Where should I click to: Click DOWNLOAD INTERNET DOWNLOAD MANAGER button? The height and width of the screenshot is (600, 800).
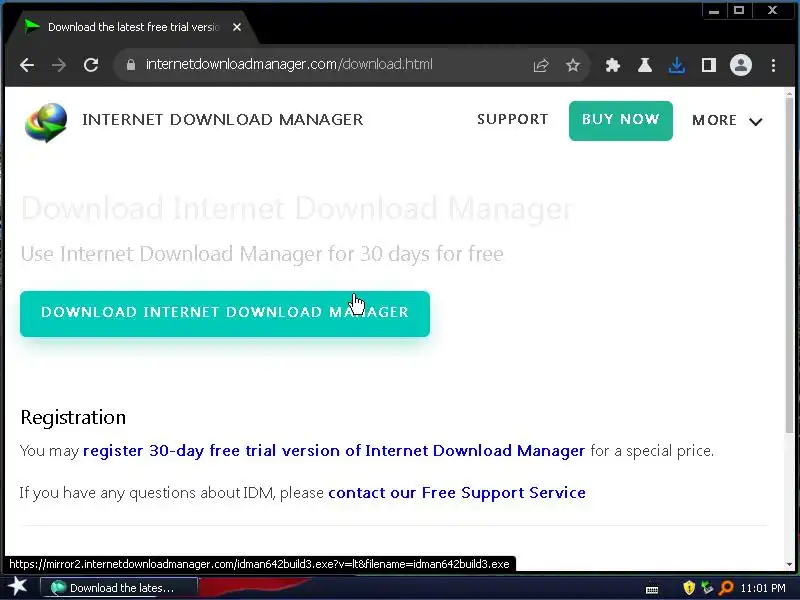224,313
